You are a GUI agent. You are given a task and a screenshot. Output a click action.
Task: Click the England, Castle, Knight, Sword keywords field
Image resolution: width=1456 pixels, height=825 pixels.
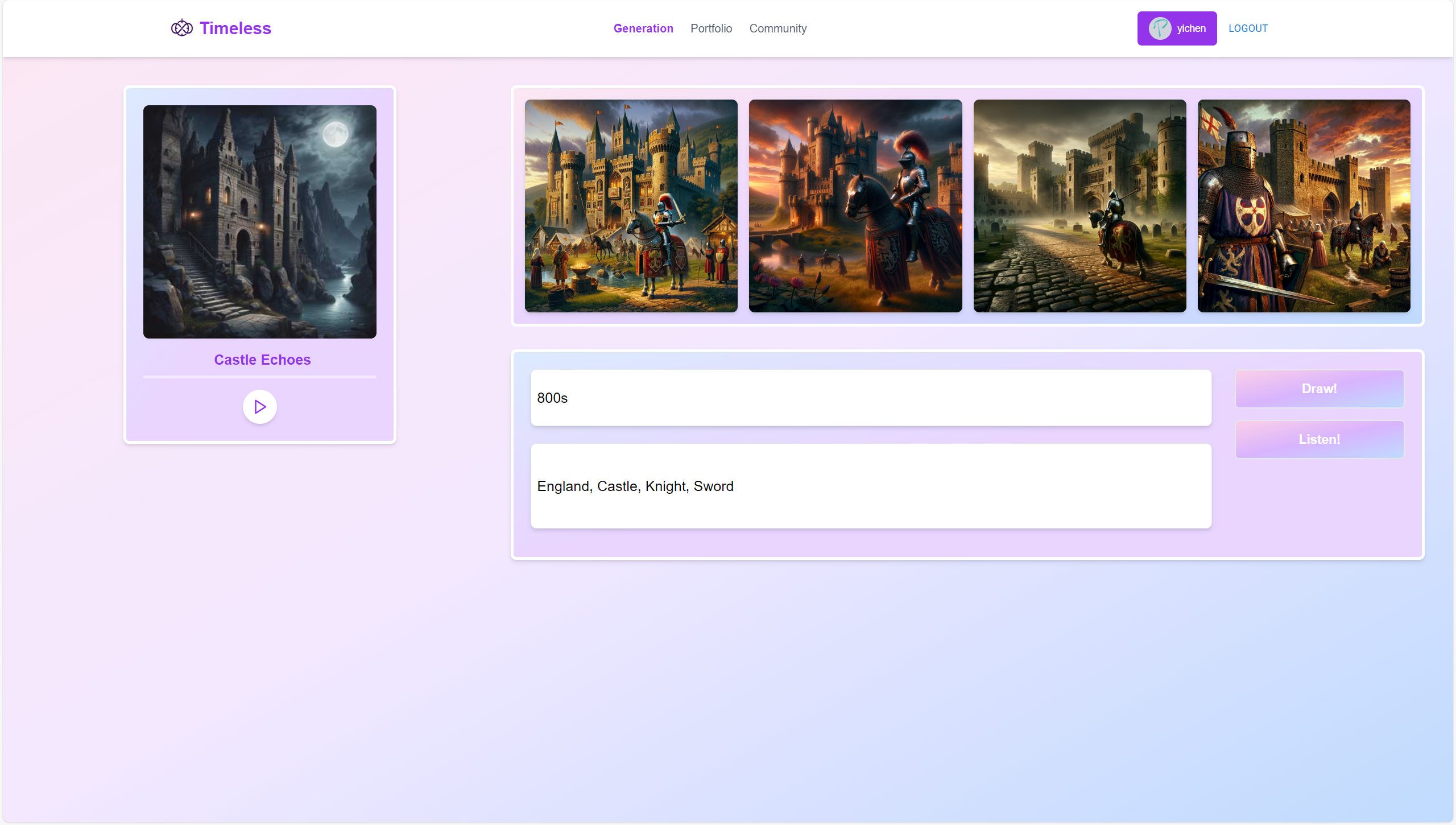click(870, 486)
